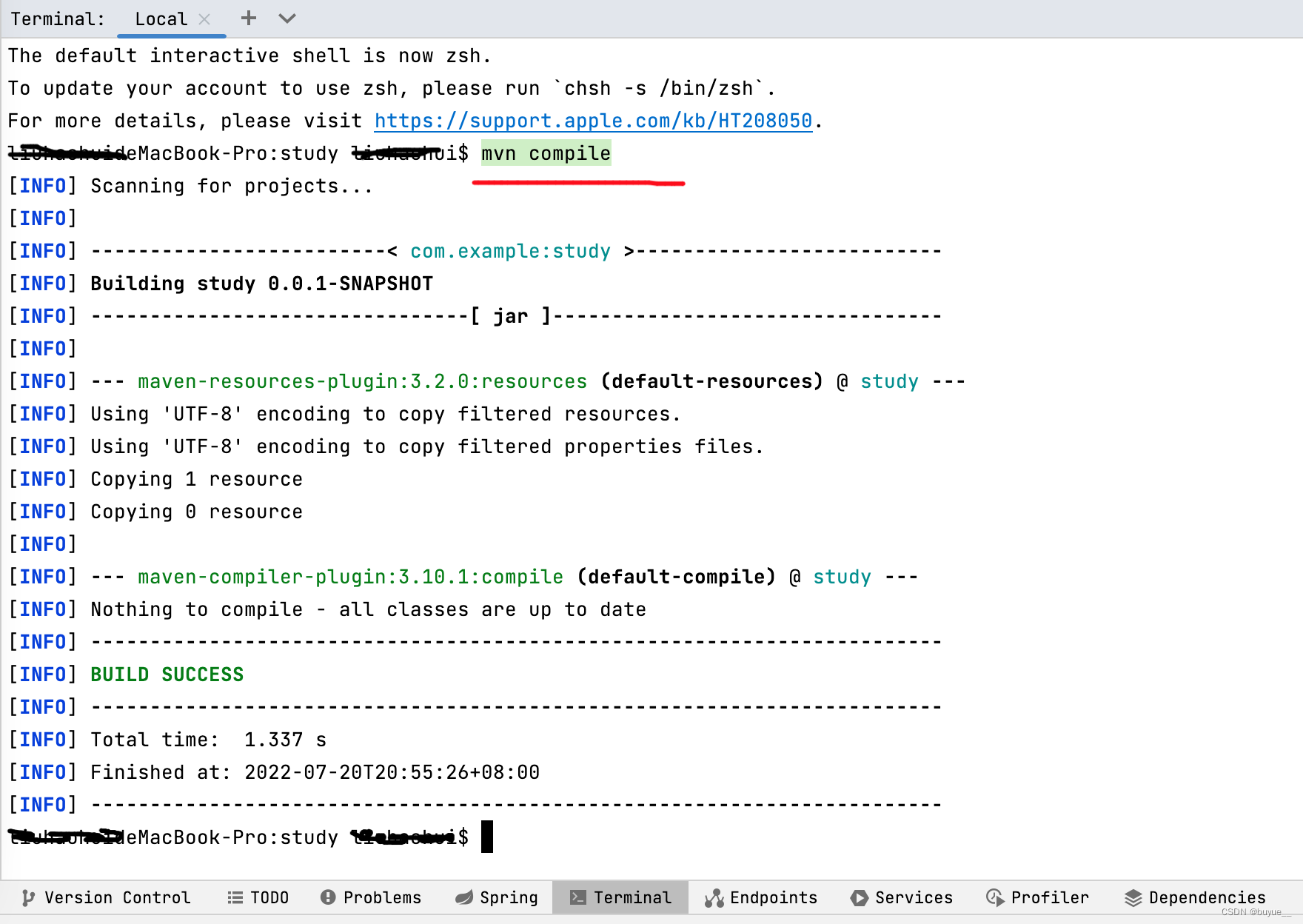Click the 'Finished at: 2022-07-20T20:55:26+08:00' line

pos(315,772)
